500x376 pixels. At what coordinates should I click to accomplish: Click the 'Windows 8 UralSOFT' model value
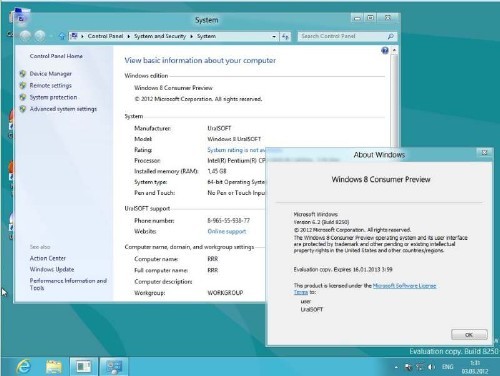pos(234,139)
